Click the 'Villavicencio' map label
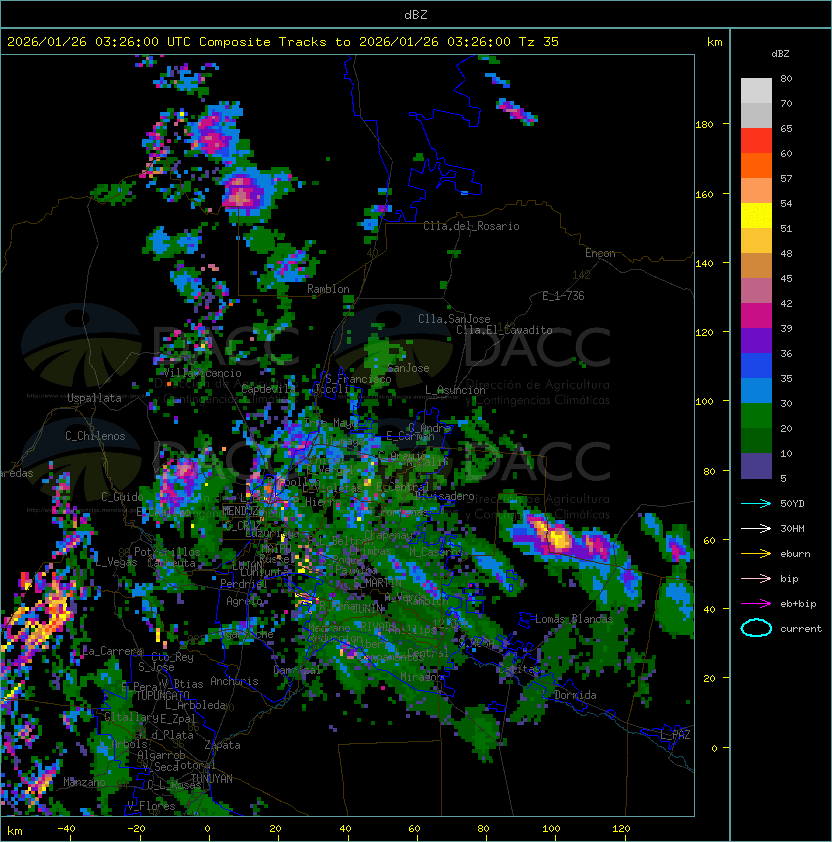This screenshot has height=842, width=832. pyautogui.click(x=202, y=373)
